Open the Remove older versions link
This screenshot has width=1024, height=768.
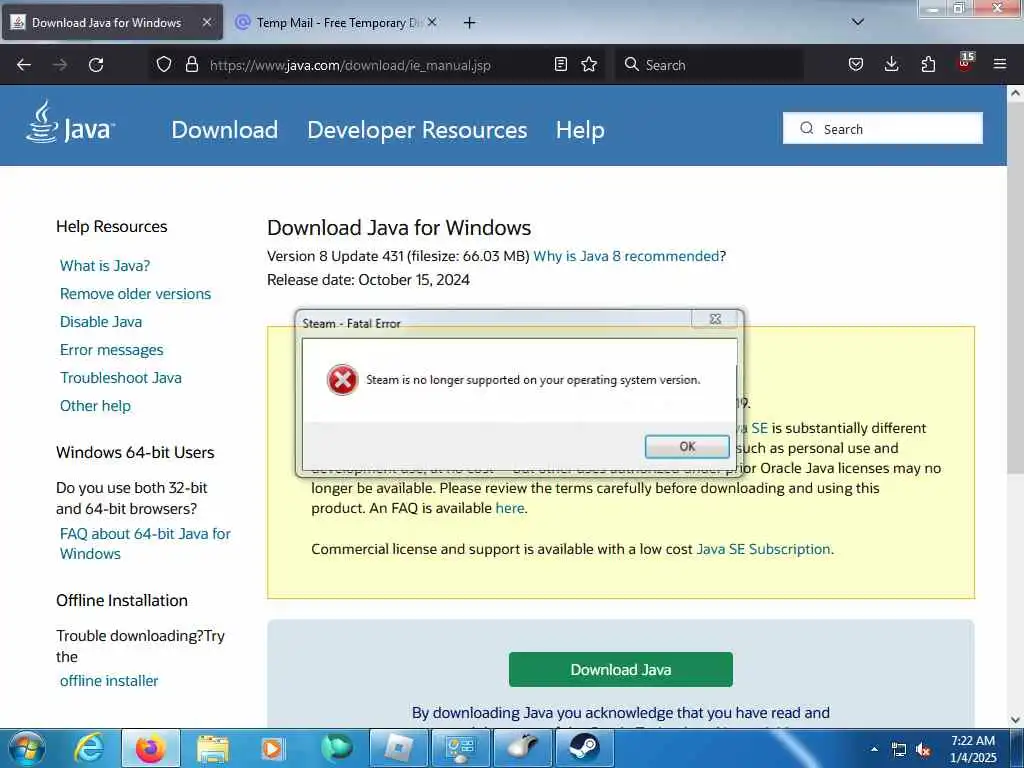[135, 294]
